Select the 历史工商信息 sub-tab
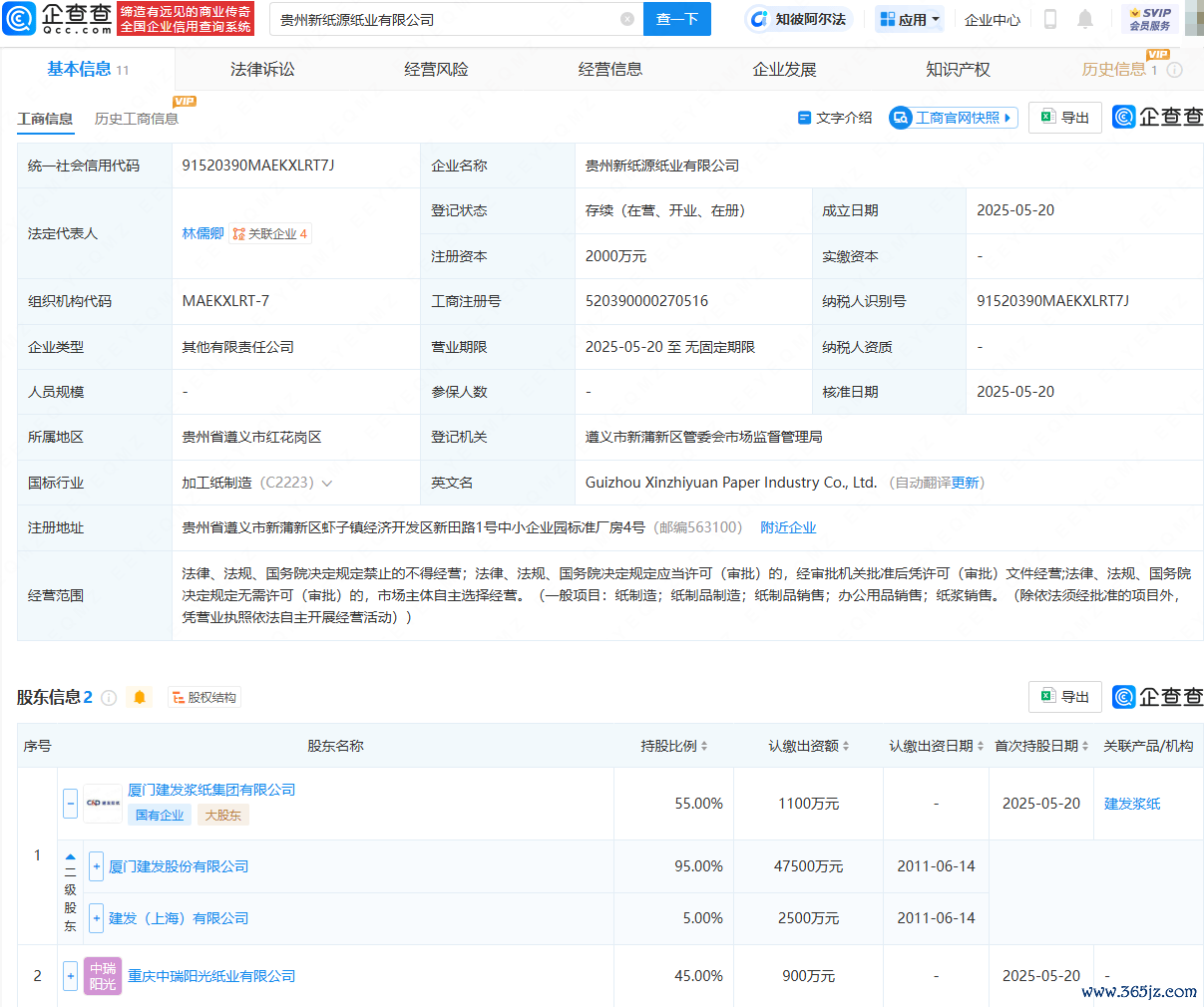 coord(137,119)
